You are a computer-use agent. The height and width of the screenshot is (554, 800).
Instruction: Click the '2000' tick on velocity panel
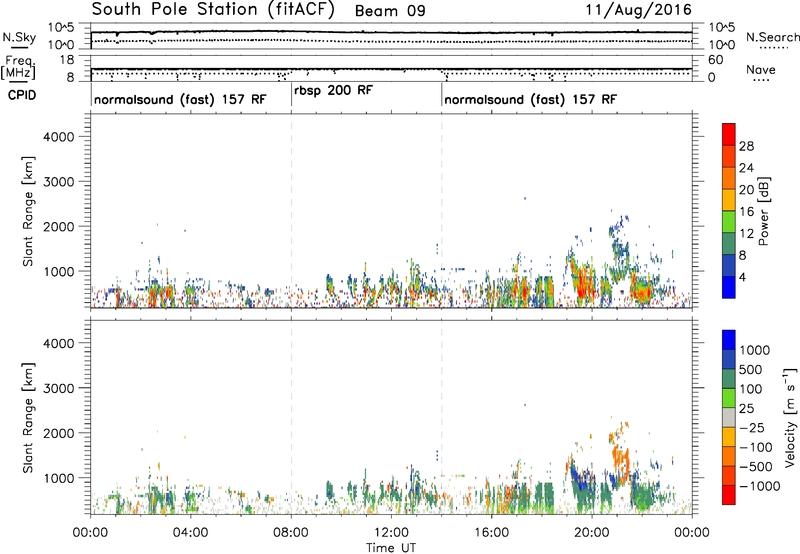(x=59, y=433)
